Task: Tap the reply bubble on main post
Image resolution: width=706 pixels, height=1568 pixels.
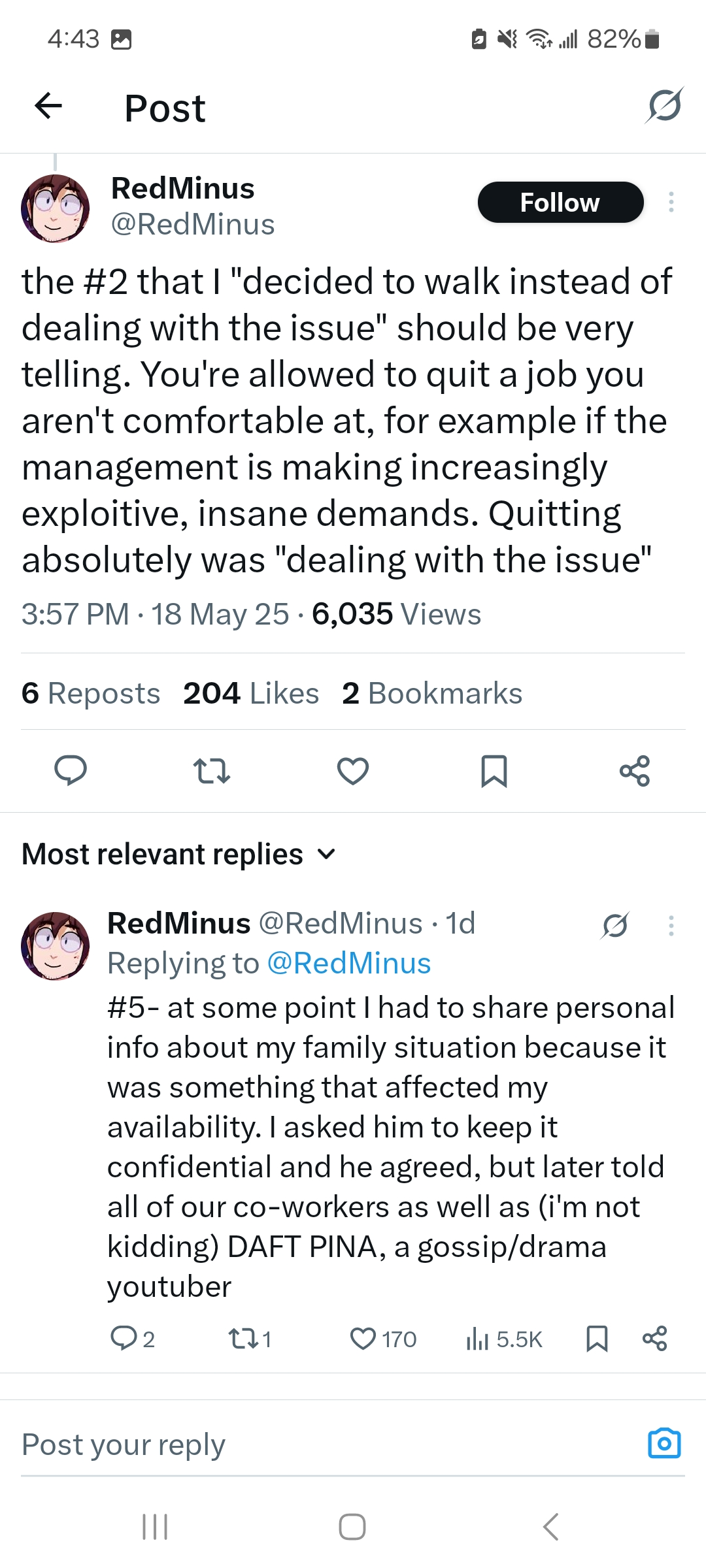Action: coord(70,770)
